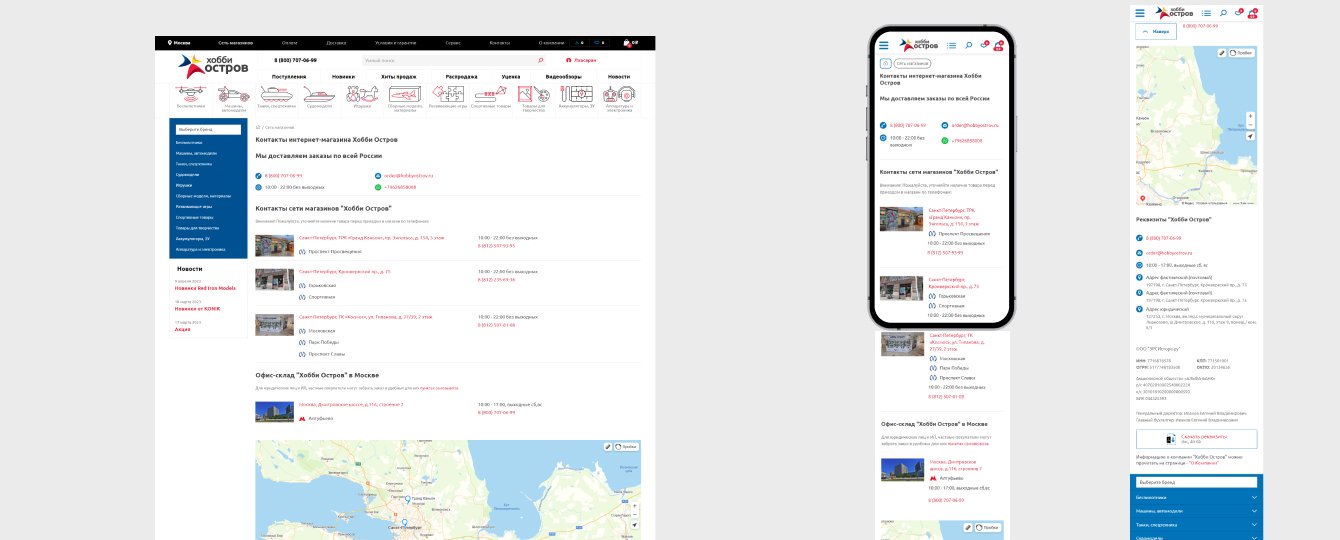Open the Москва city selector
Screen dimensions: 1340x540
(x=180, y=43)
